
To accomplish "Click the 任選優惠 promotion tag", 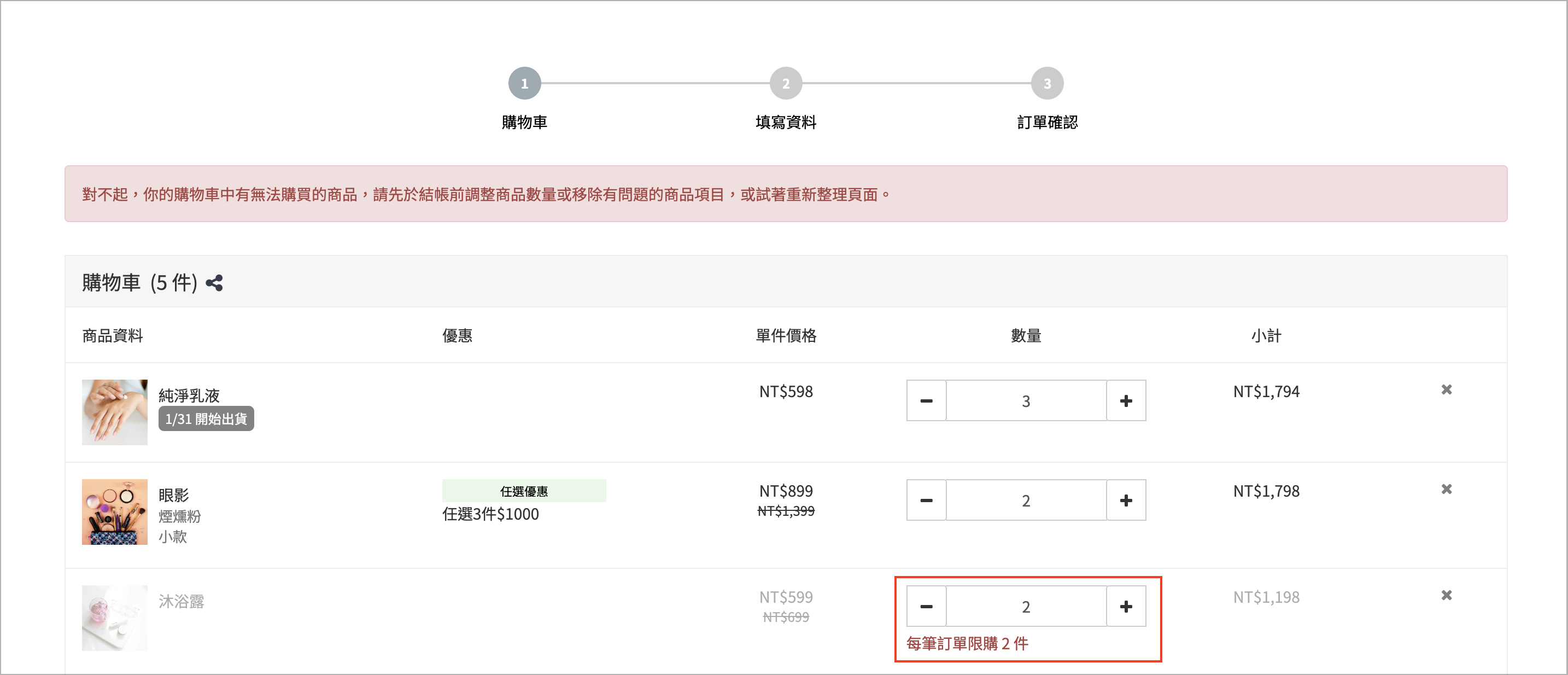I will (523, 491).
